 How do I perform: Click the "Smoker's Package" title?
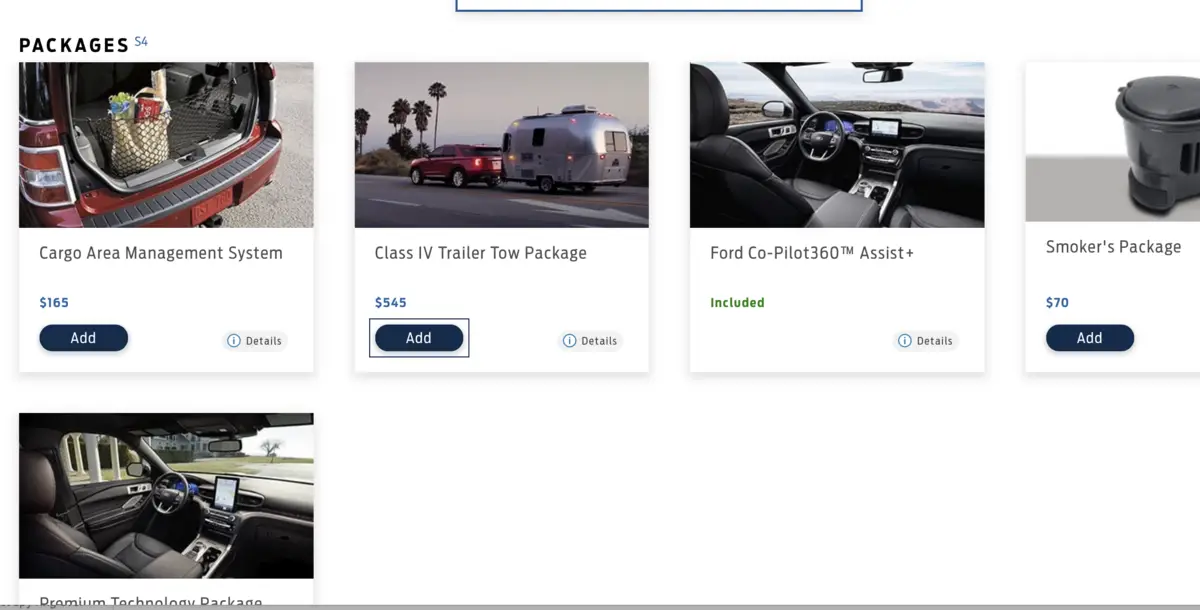1113,247
